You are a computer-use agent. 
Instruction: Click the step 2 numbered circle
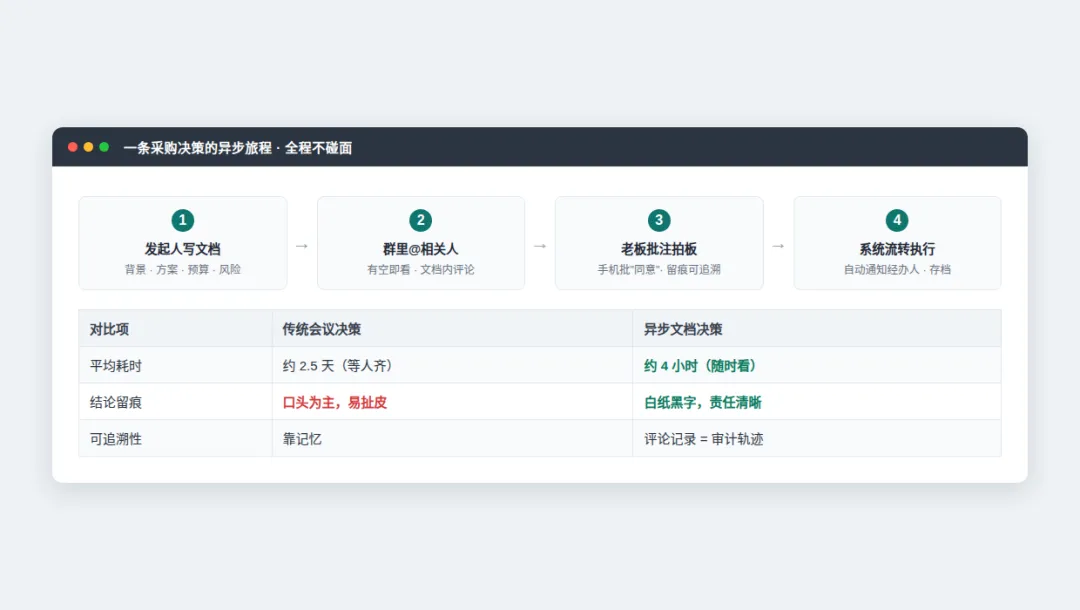(420, 220)
